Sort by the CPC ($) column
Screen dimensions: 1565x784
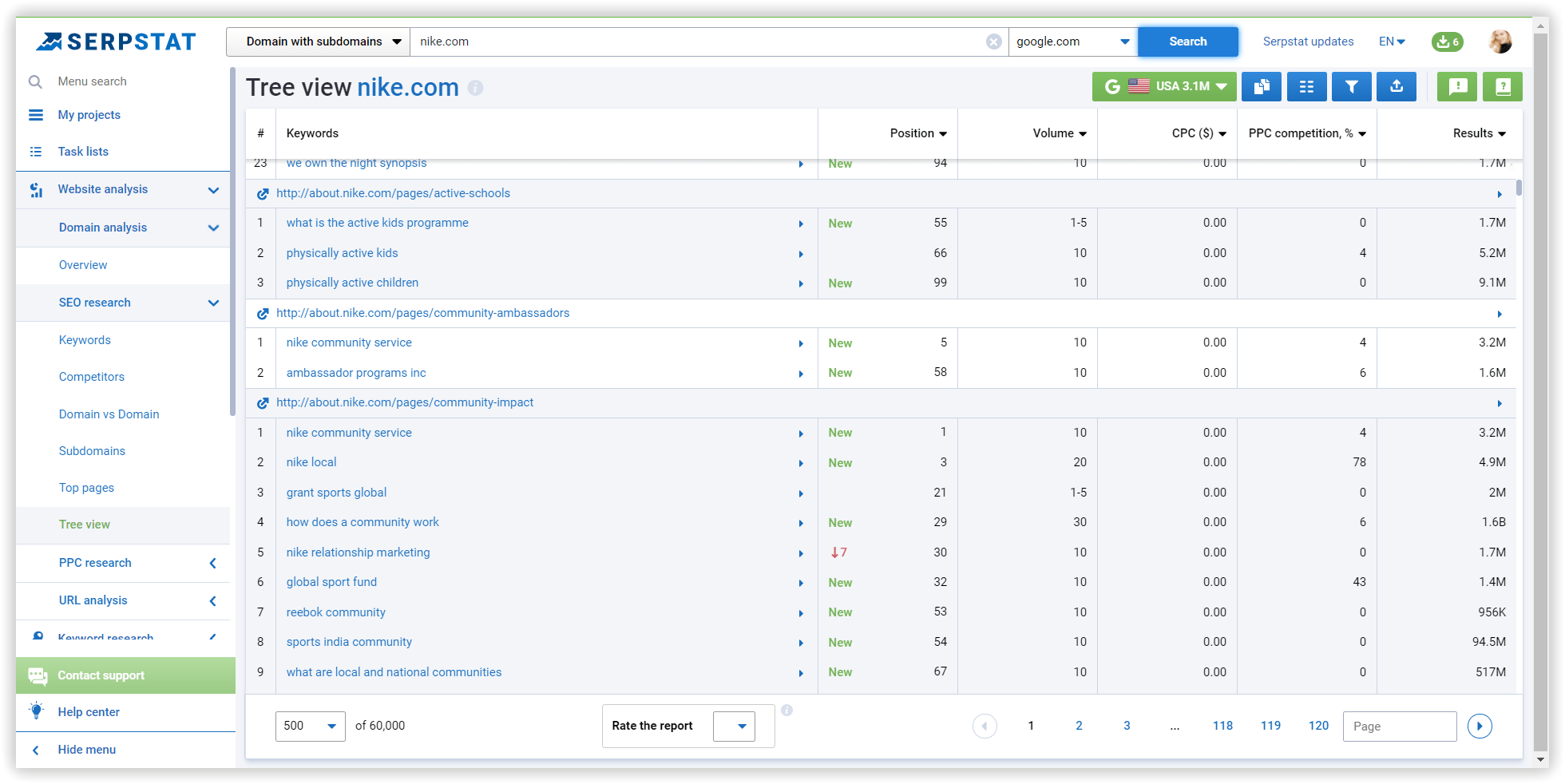coord(1199,133)
